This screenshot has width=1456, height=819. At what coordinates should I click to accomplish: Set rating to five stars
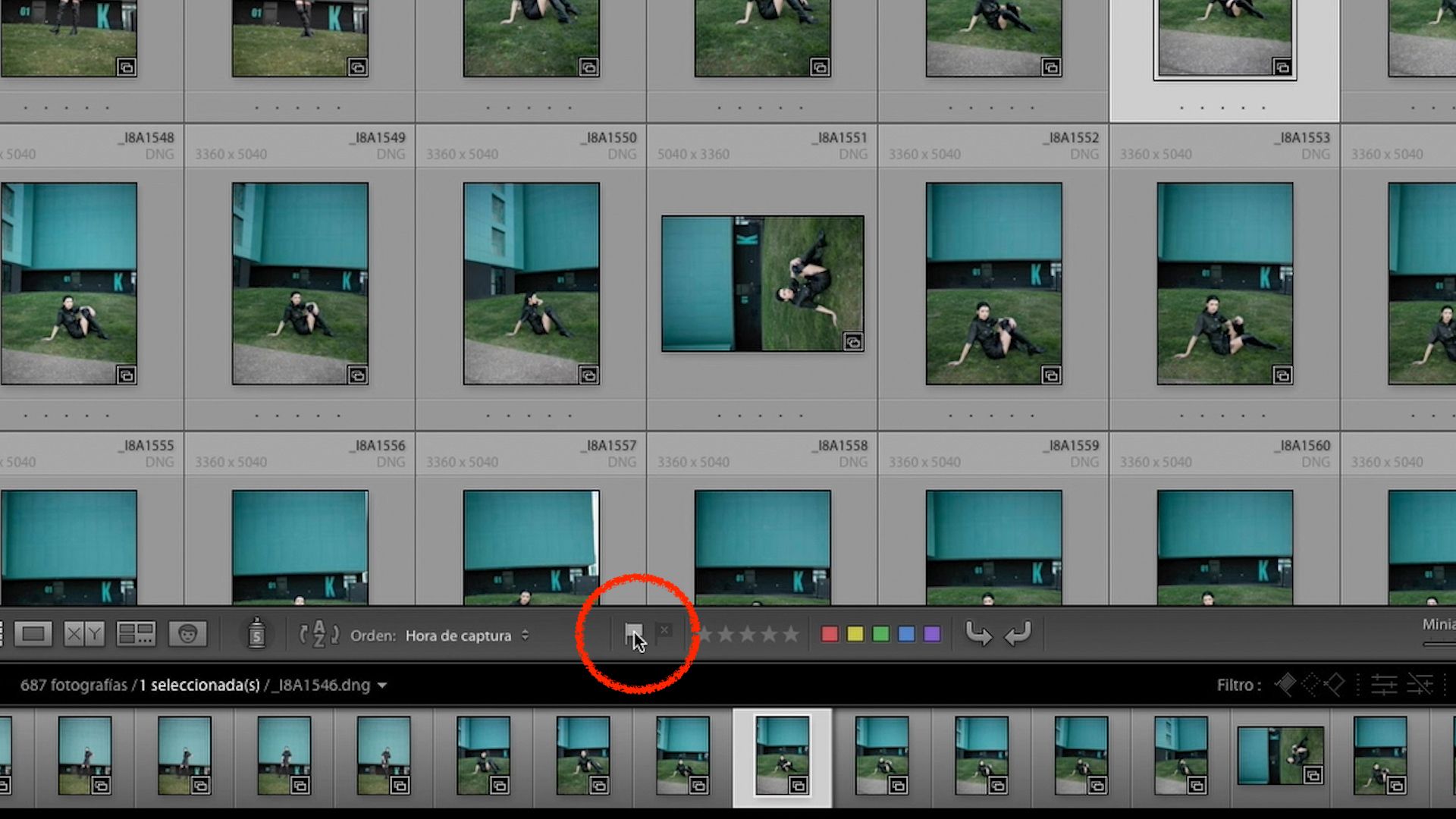(x=791, y=634)
